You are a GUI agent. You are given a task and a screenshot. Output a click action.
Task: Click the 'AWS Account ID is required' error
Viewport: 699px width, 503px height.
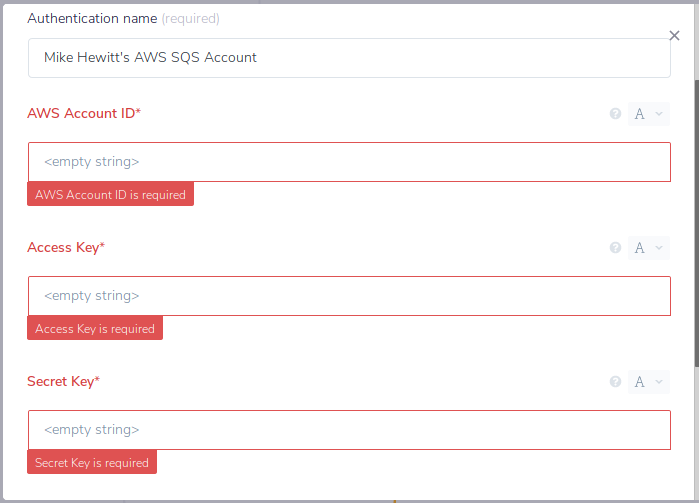(x=110, y=195)
